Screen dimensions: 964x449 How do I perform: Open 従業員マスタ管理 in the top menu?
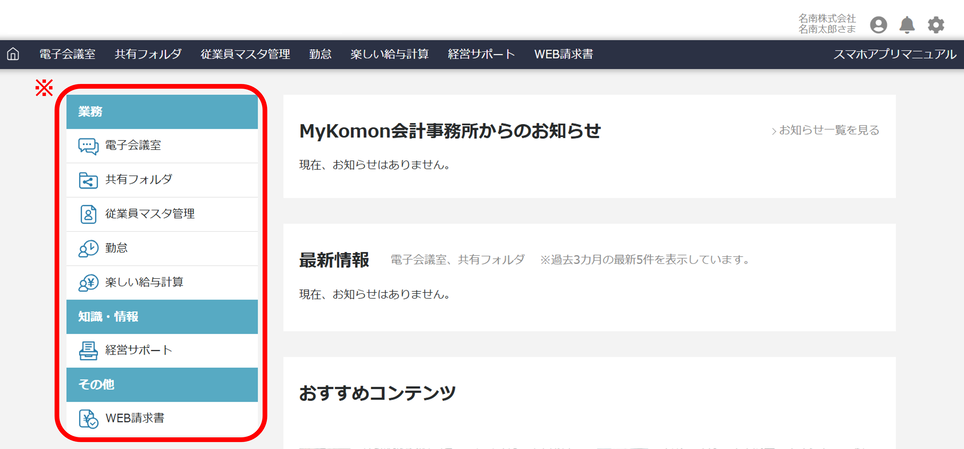point(245,54)
